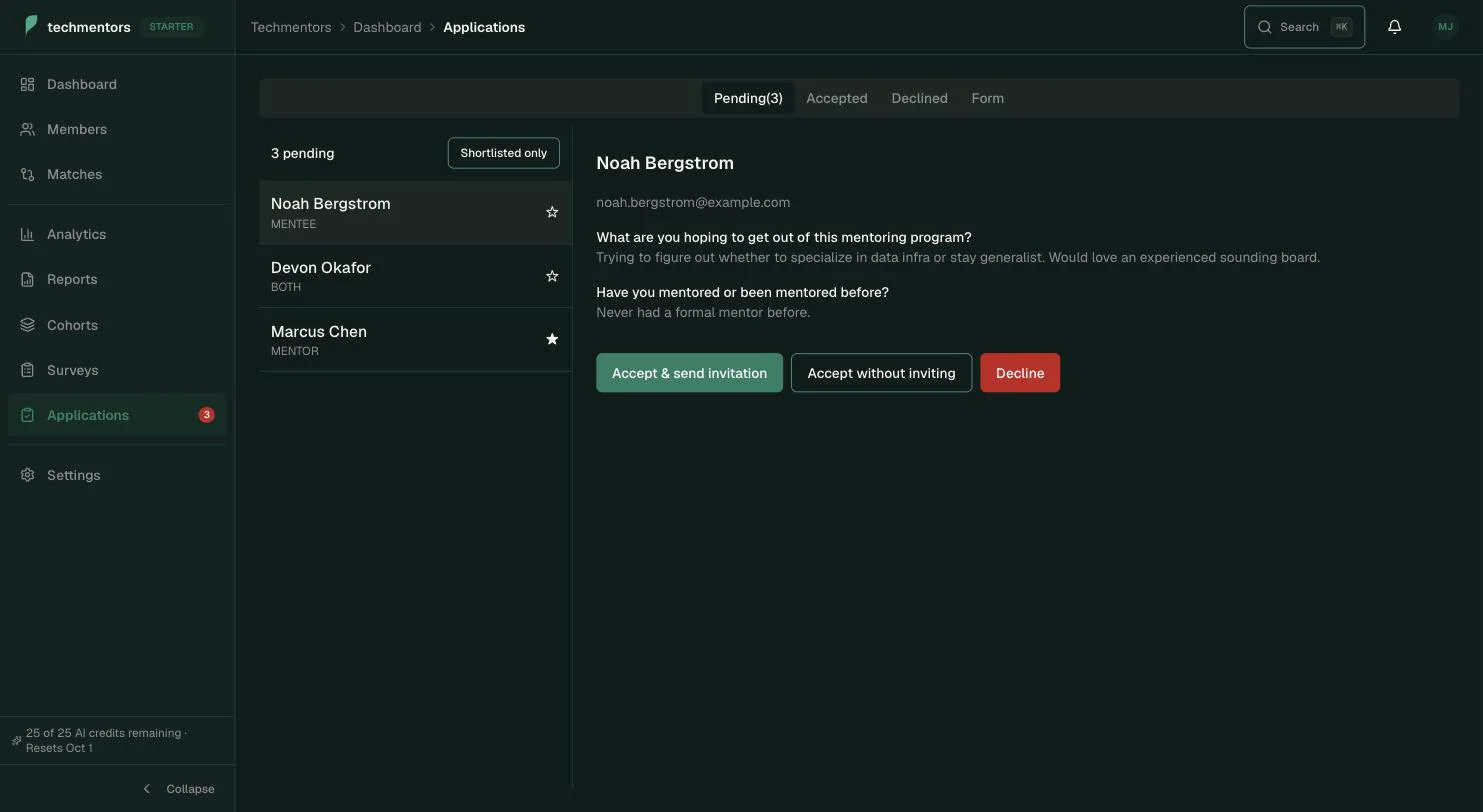This screenshot has width=1483, height=812.
Task: Collapse the sidebar
Action: click(178, 789)
